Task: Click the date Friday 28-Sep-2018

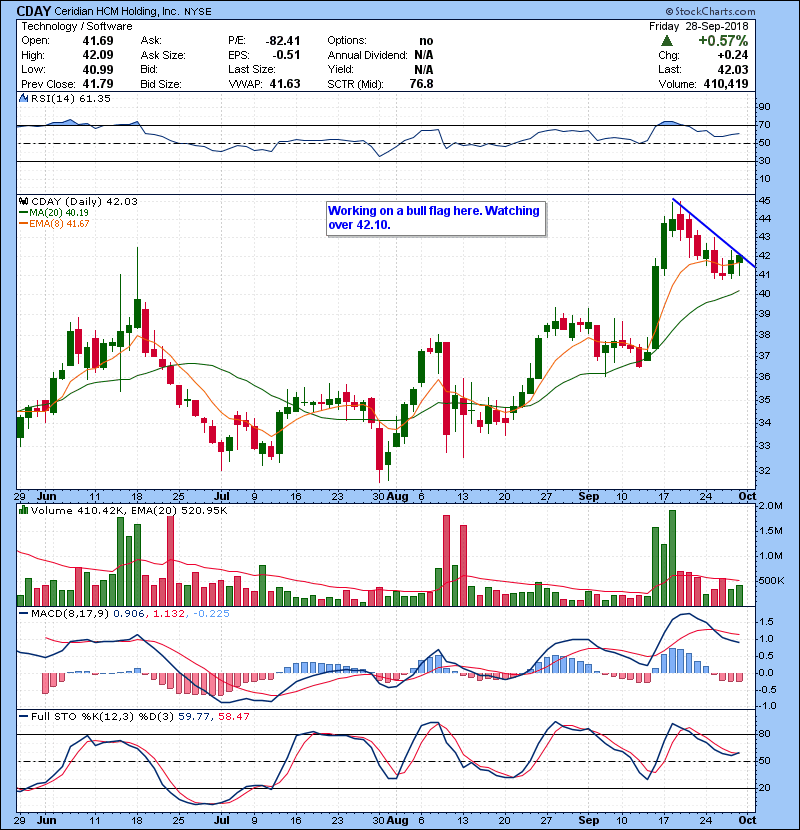Action: click(x=699, y=26)
